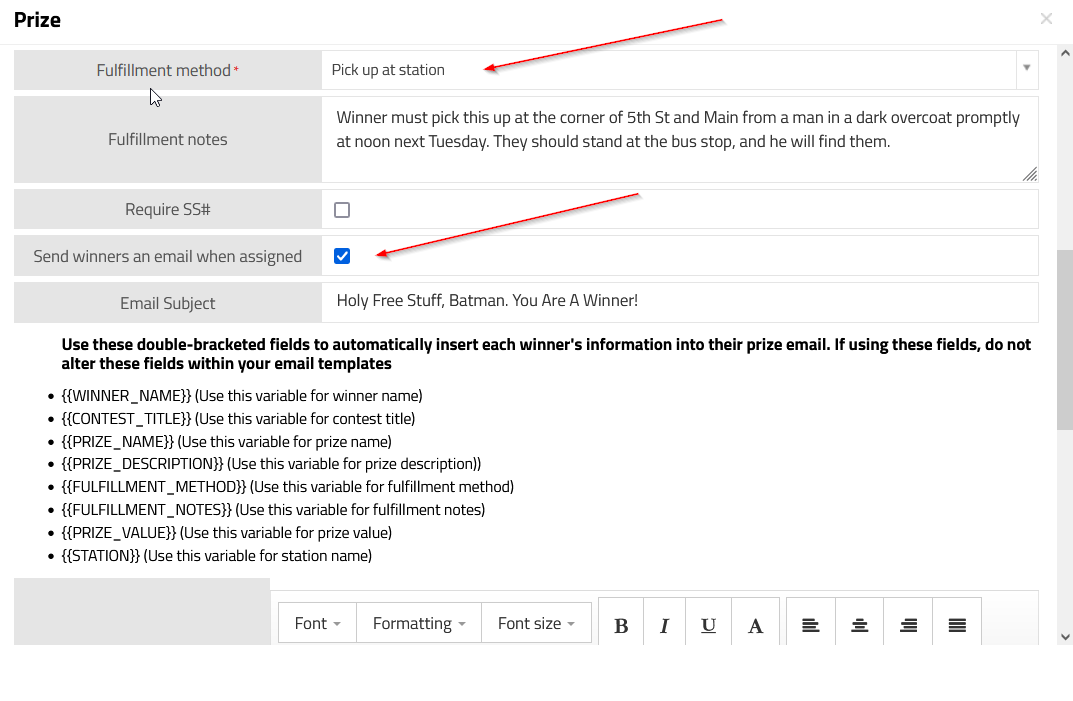Click the {{PRIZE_VALUE}} variable text
The height and width of the screenshot is (701, 1073).
(119, 533)
